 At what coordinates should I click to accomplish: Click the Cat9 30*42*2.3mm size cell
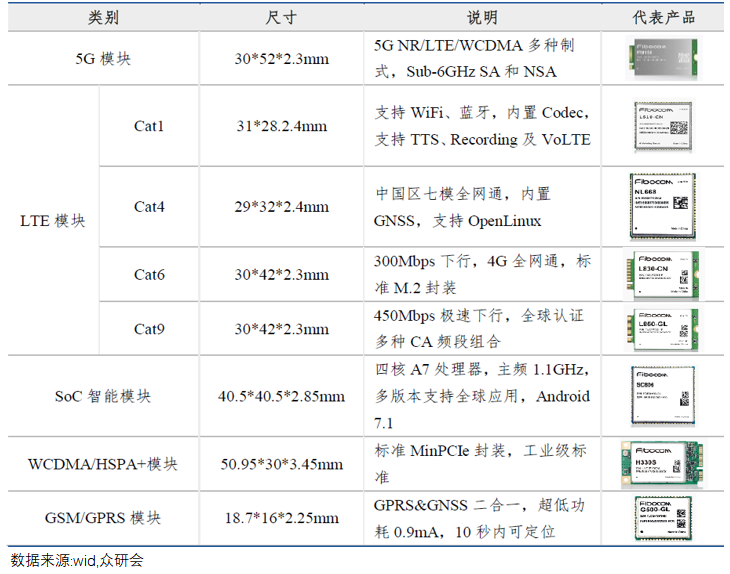click(x=281, y=329)
